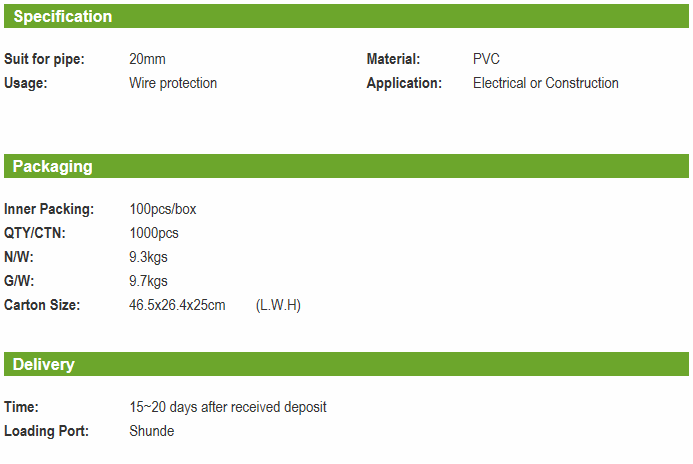Viewport: 693px width, 464px height.
Task: Click the "Inner Packing:" label
Action: pyautogui.click(x=49, y=209)
